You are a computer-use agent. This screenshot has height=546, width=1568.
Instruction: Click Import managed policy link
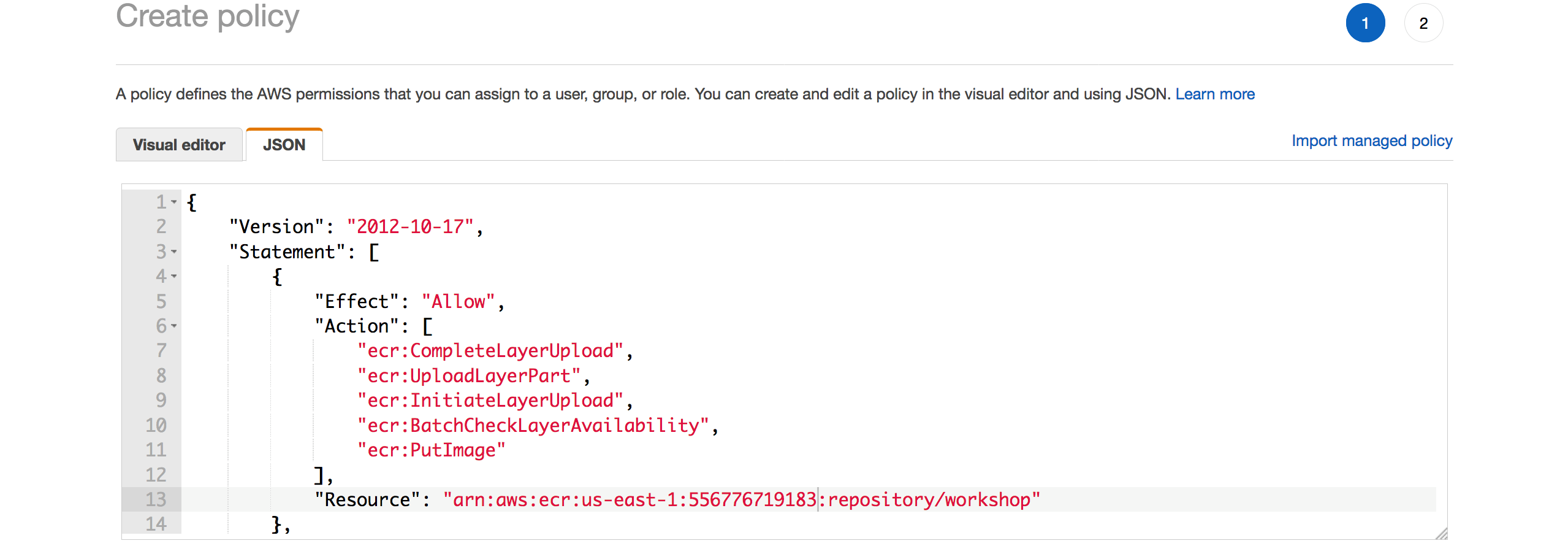(1372, 140)
